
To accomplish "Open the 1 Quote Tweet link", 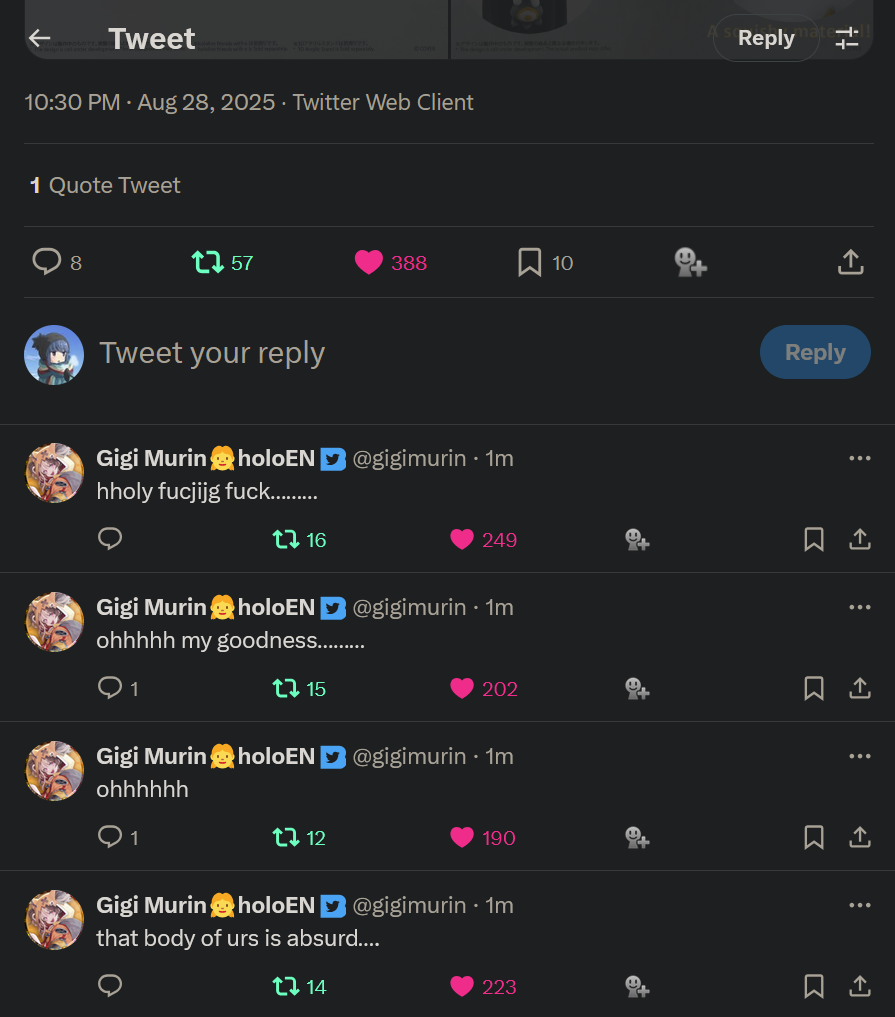I will [x=105, y=185].
